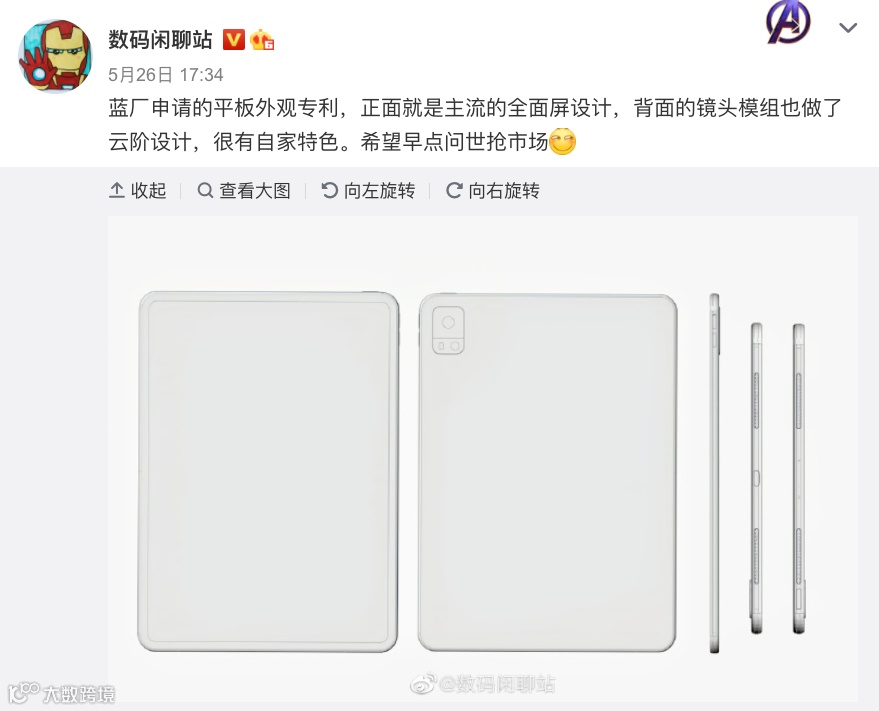Viewport: 879px width, 711px height.
Task: Open the 数码闲聊站 username profile link
Action: tap(160, 40)
